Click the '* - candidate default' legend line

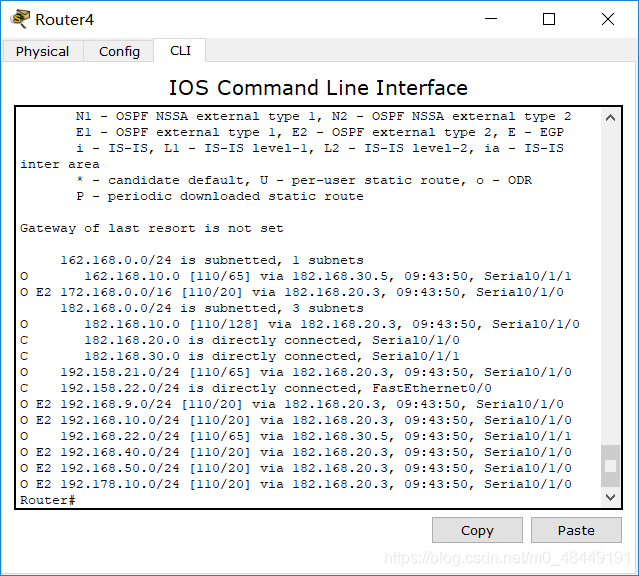coord(304,180)
